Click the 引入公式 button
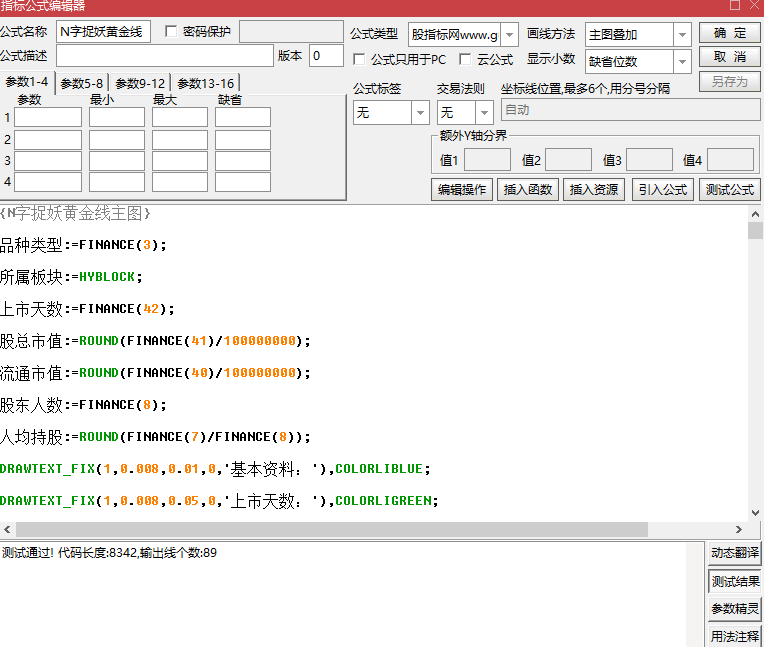Viewport: 764px width, 647px height. [663, 190]
